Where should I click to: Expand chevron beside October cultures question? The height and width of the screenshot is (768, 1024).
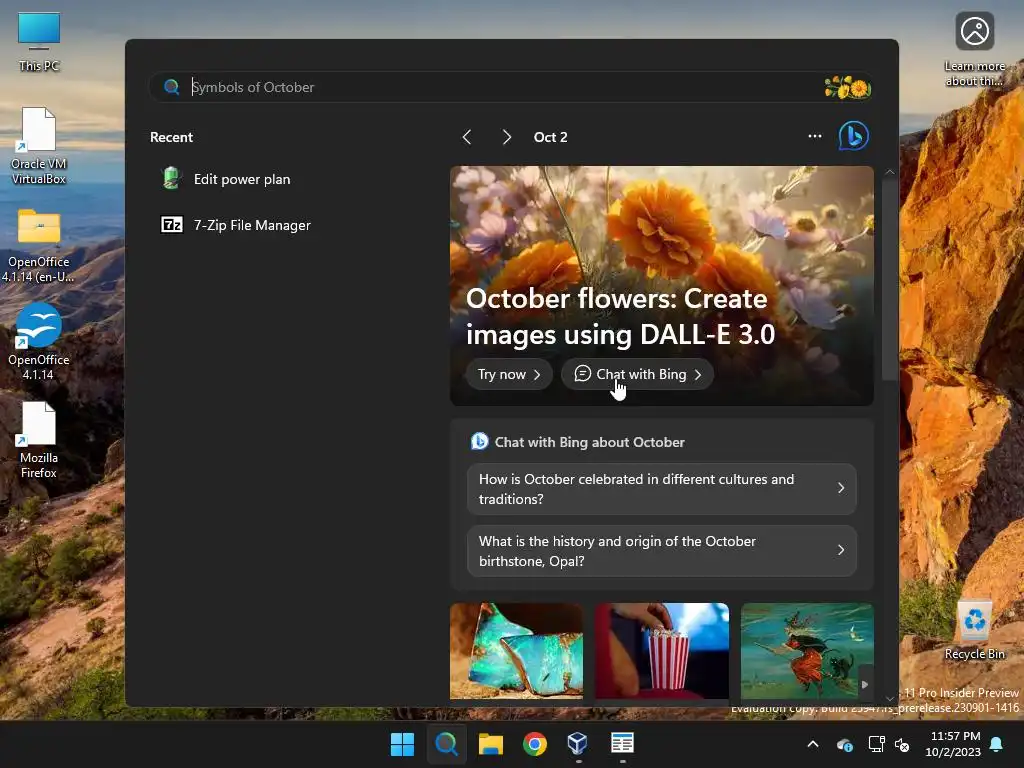840,488
